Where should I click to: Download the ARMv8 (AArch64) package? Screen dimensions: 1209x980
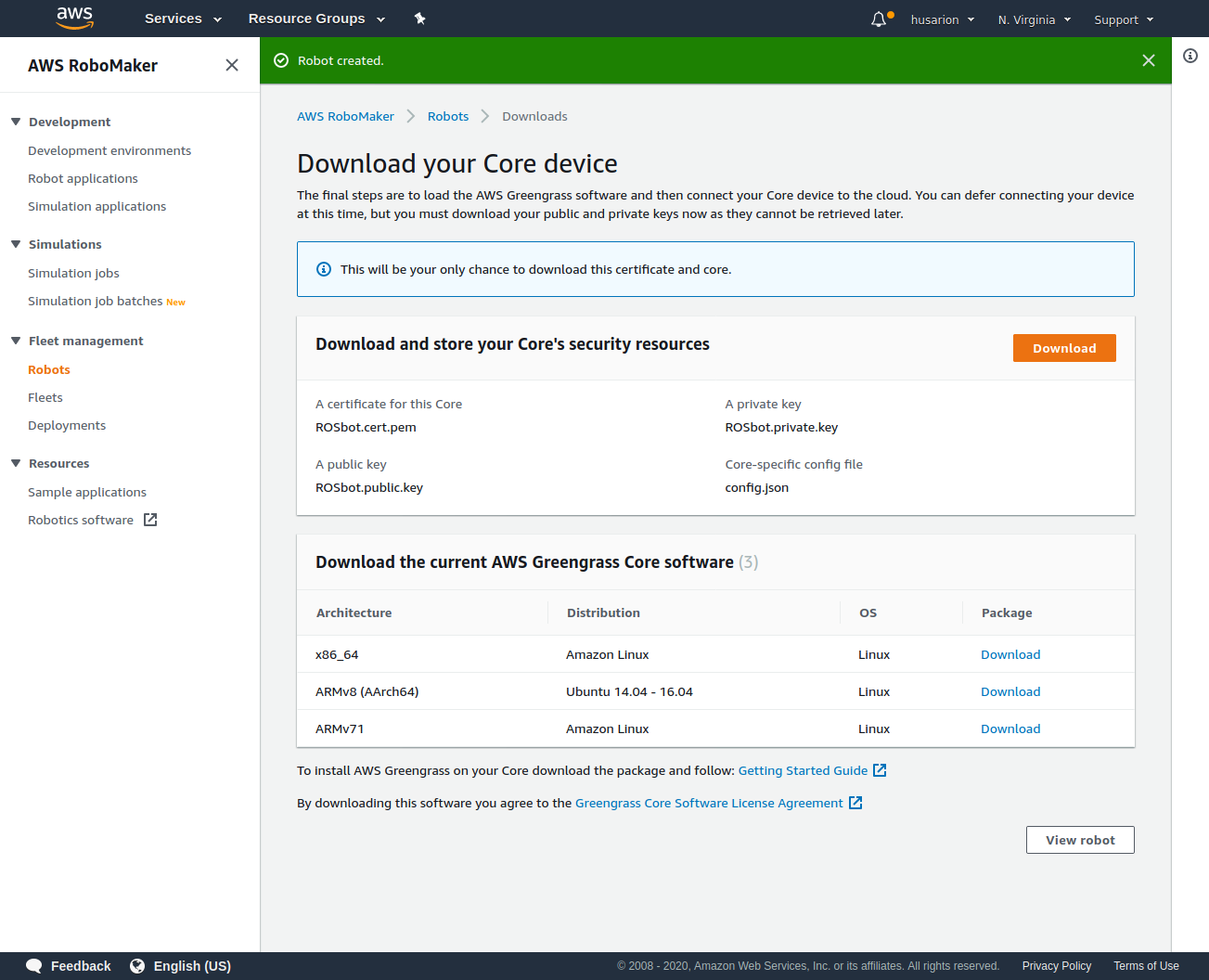coord(1010,691)
